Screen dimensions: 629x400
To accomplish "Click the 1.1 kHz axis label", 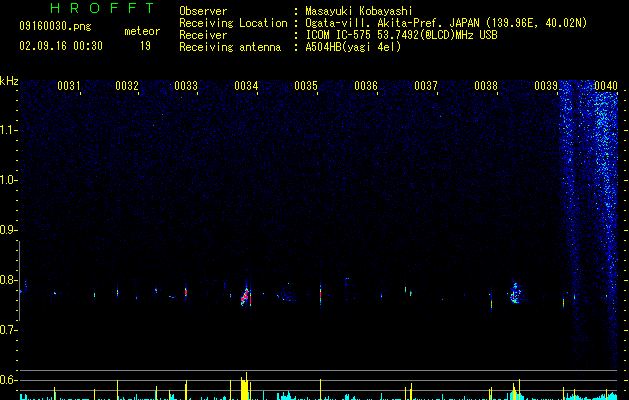I will tap(8, 130).
